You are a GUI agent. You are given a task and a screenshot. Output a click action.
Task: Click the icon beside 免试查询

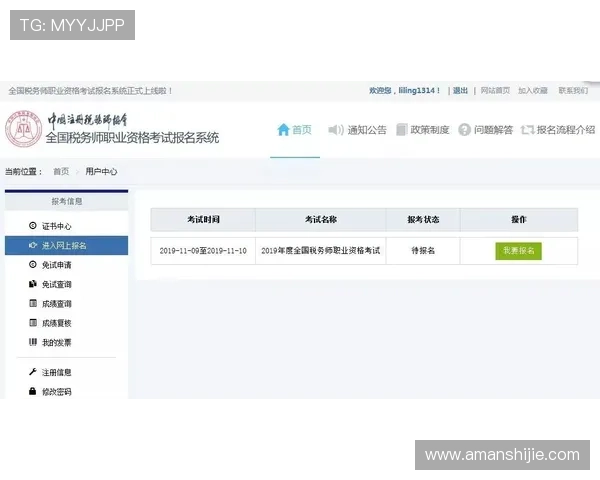coord(33,284)
